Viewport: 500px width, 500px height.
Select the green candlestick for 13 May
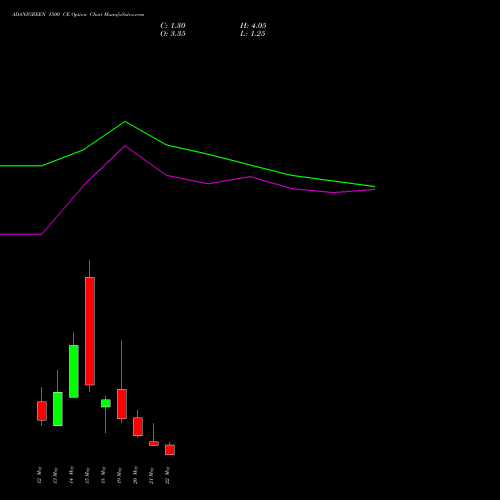click(58, 409)
